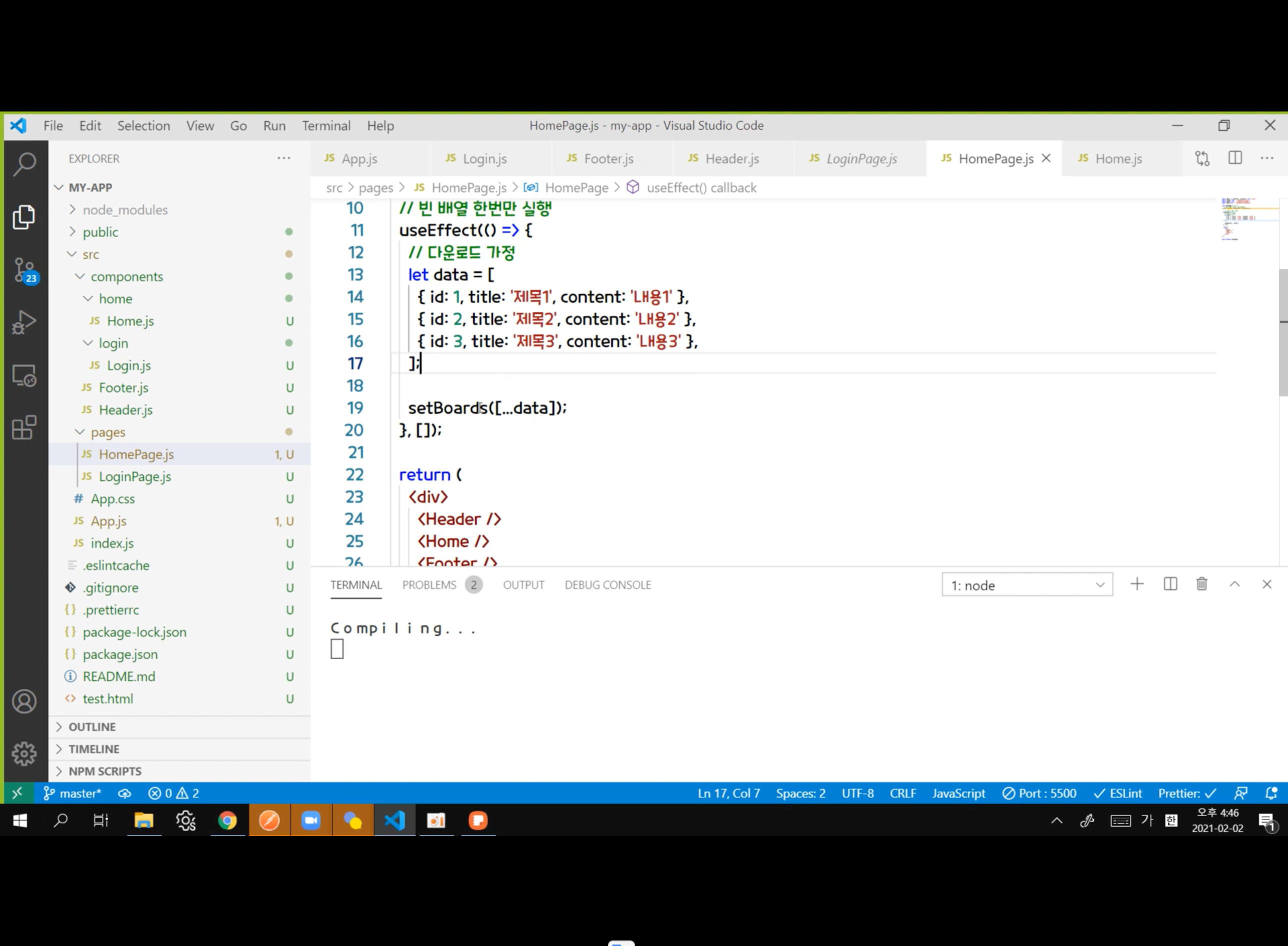Expand the TIMELINE section
Viewport: 1288px width, 946px height.
point(93,749)
